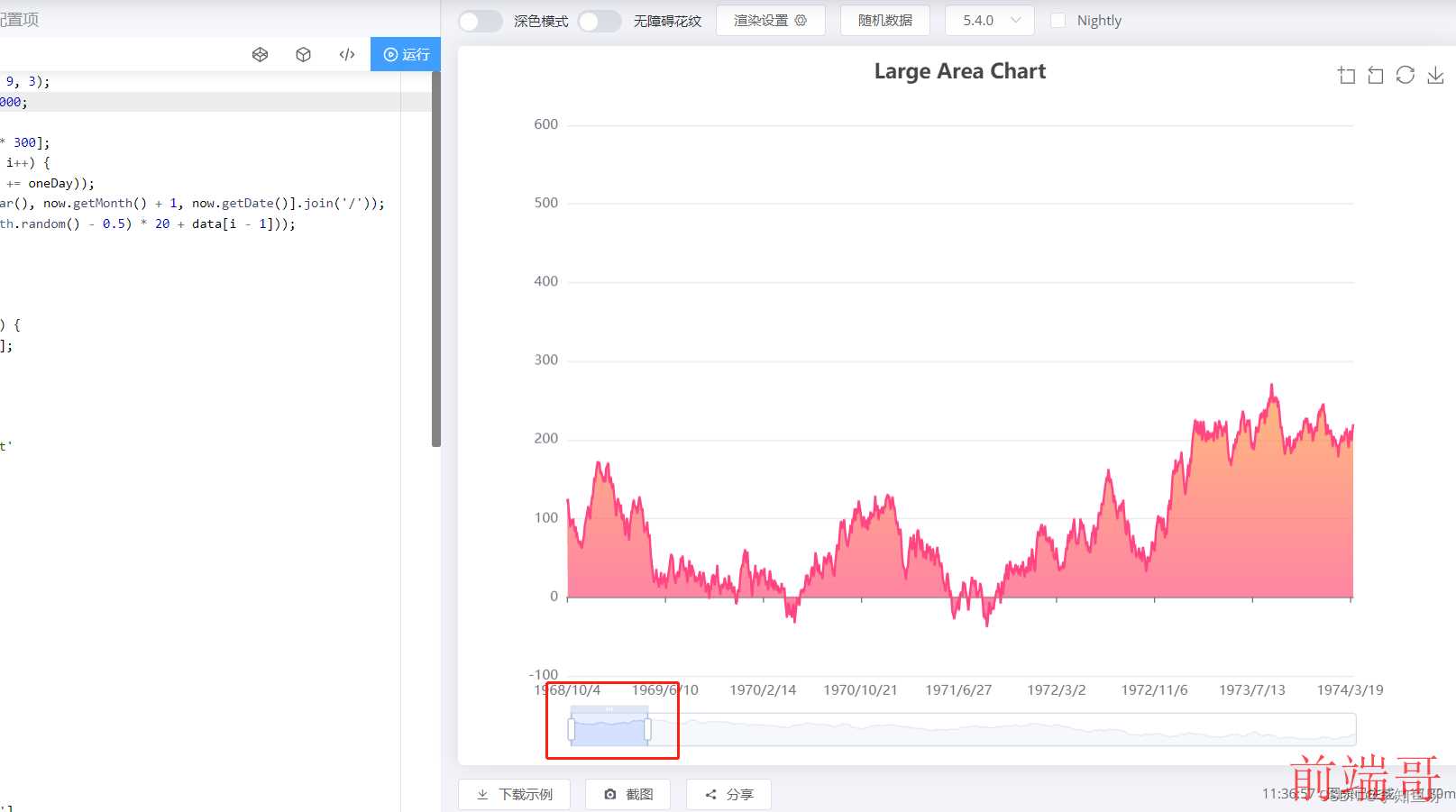Click the 1974/3/19 x-axis label
Viewport: 1456px width, 812px height.
tap(1350, 690)
